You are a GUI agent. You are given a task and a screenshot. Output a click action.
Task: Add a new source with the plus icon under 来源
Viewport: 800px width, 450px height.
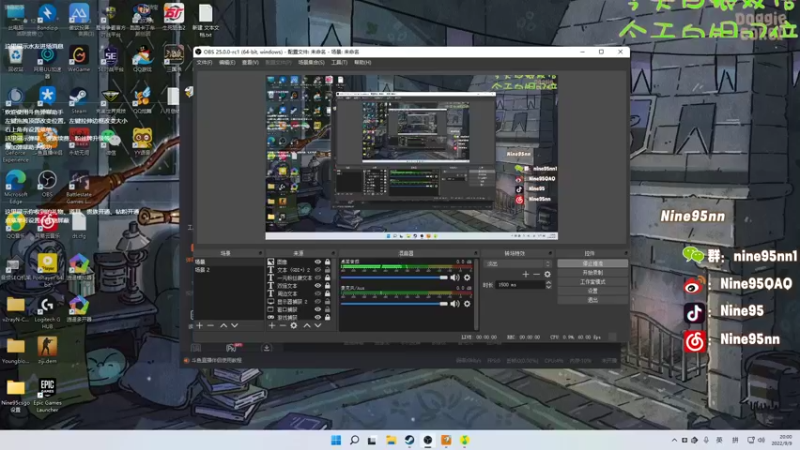[272, 326]
